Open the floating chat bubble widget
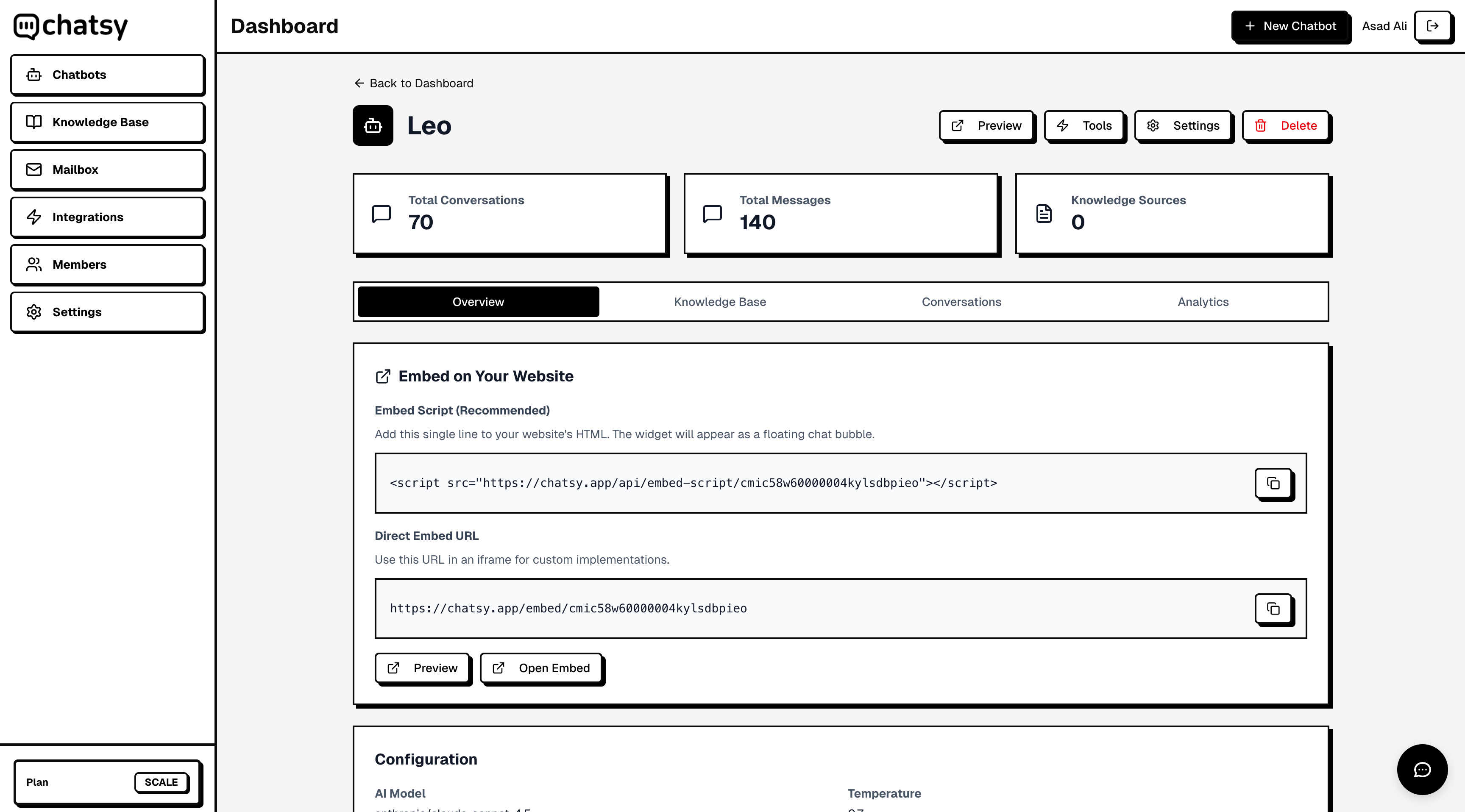This screenshot has height=812, width=1465. pos(1422,769)
